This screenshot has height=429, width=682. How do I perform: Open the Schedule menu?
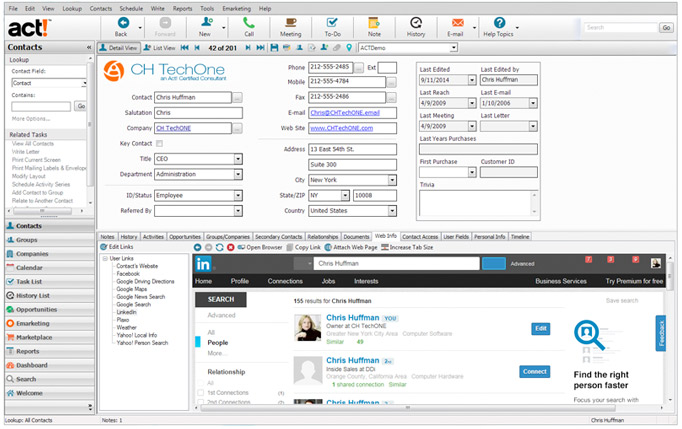click(x=131, y=9)
